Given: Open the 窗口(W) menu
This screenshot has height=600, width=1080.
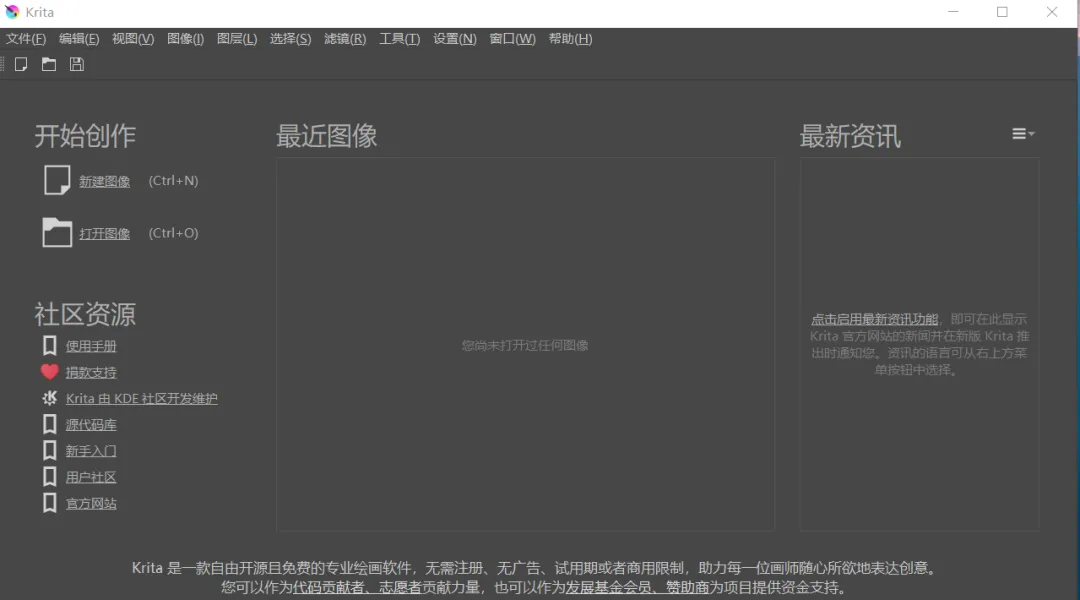Looking at the screenshot, I should (512, 39).
